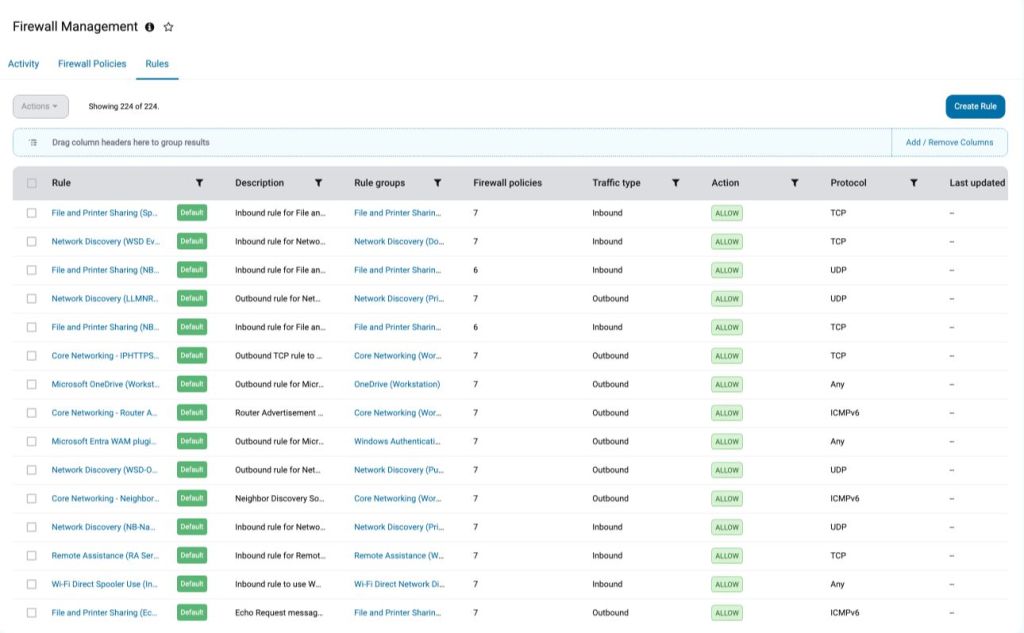Click Default badge on Remote Assistance row
Screen dimensions: 1024x633
[x=192, y=555]
